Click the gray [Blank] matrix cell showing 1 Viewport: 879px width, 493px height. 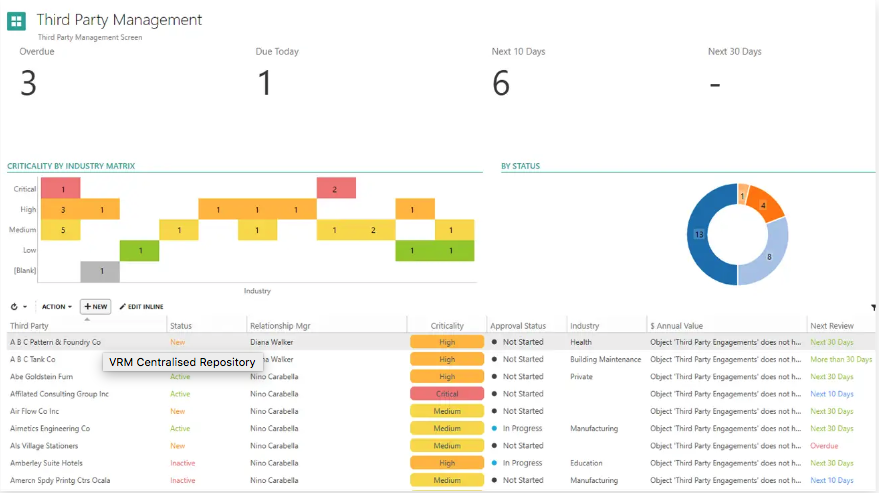coord(100,271)
